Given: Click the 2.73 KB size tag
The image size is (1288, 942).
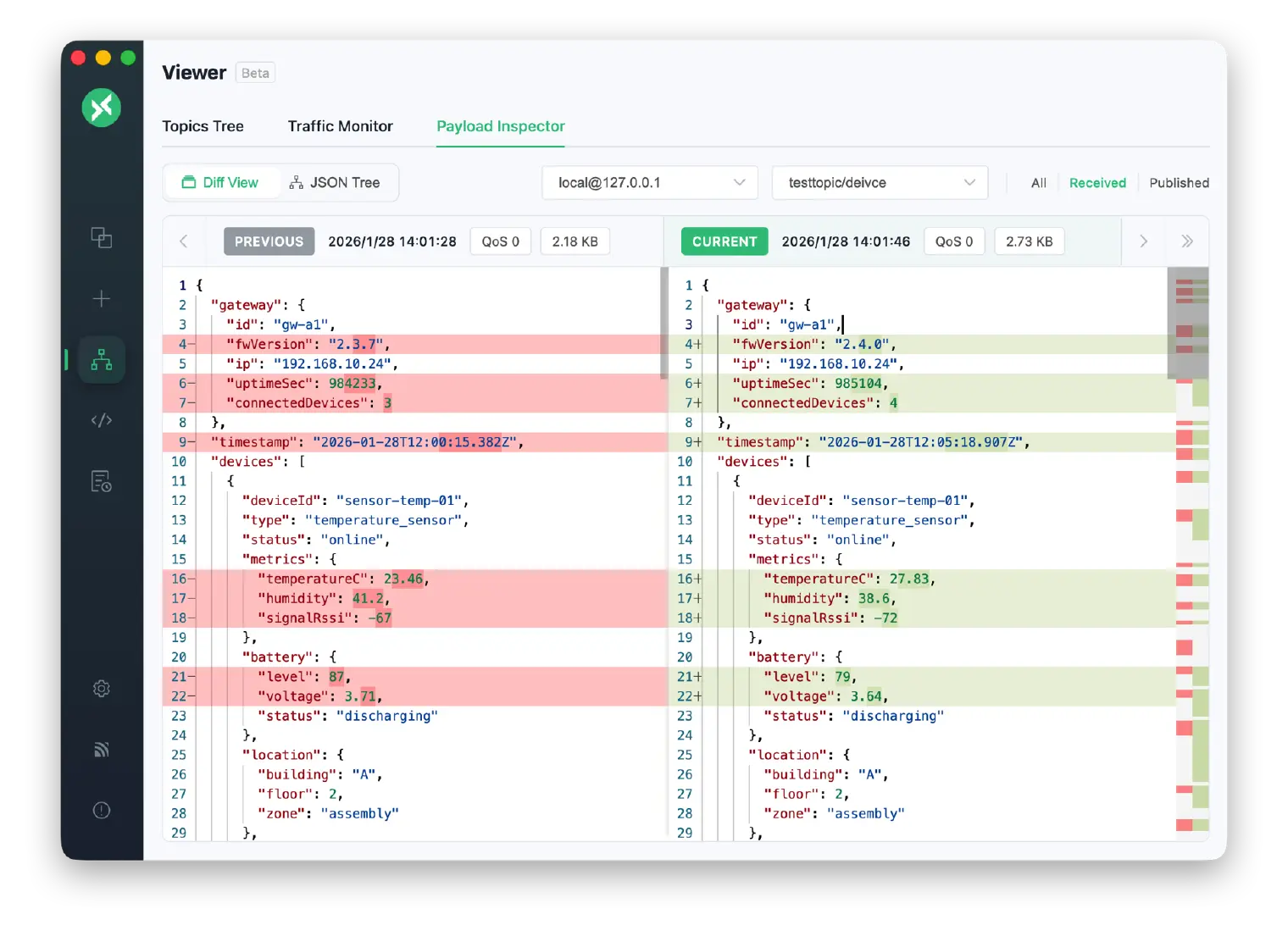Looking at the screenshot, I should tap(1029, 241).
